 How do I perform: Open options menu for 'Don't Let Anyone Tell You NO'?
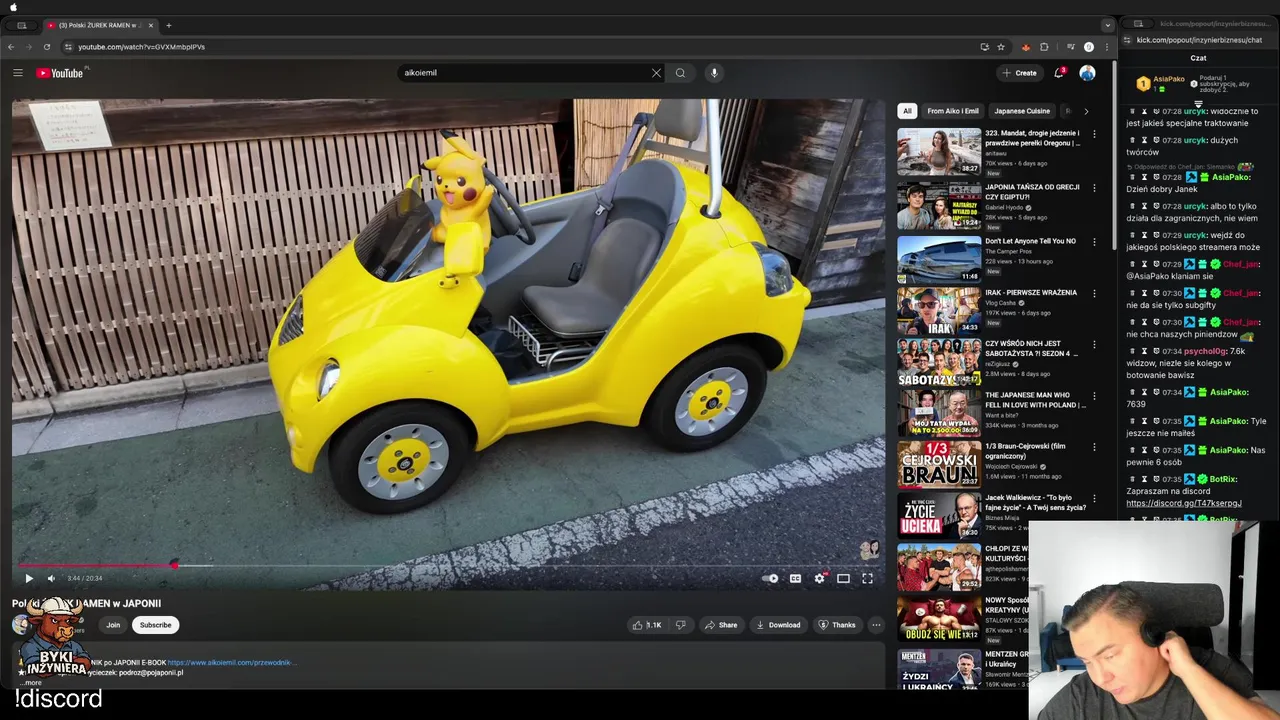click(x=1094, y=242)
